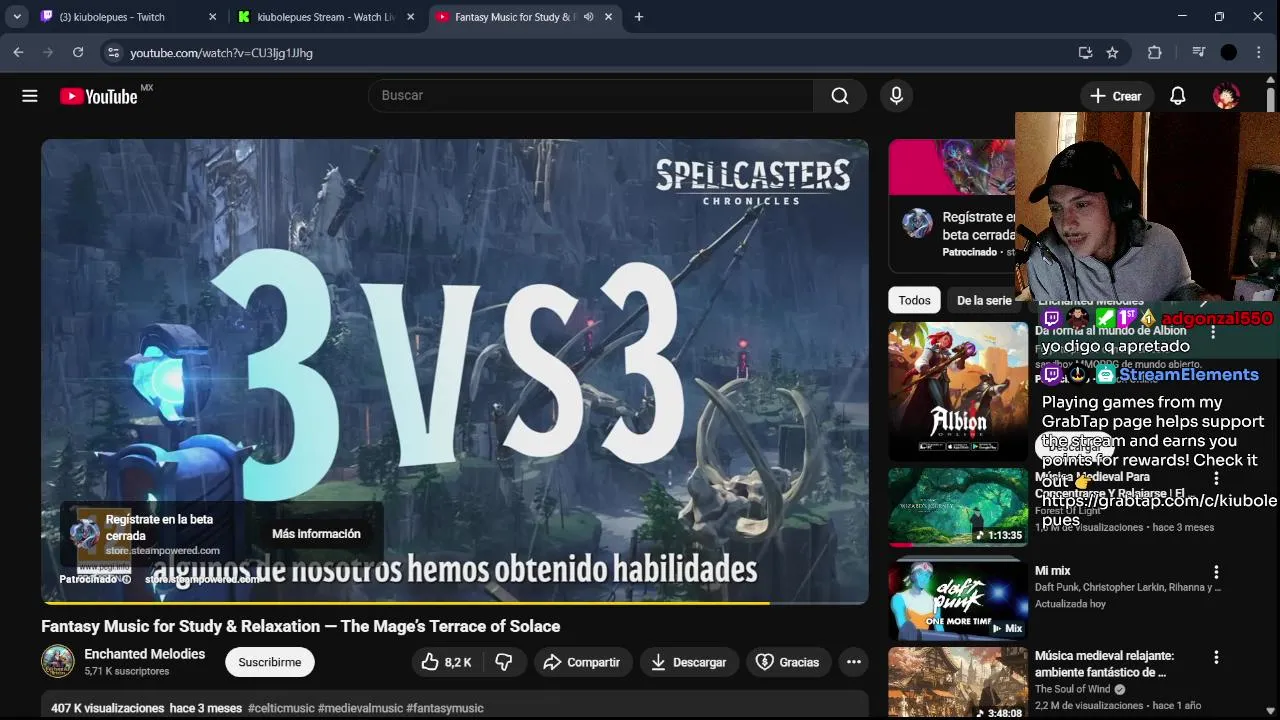The width and height of the screenshot is (1280, 720).
Task: Click the Crear button
Action: (1116, 96)
